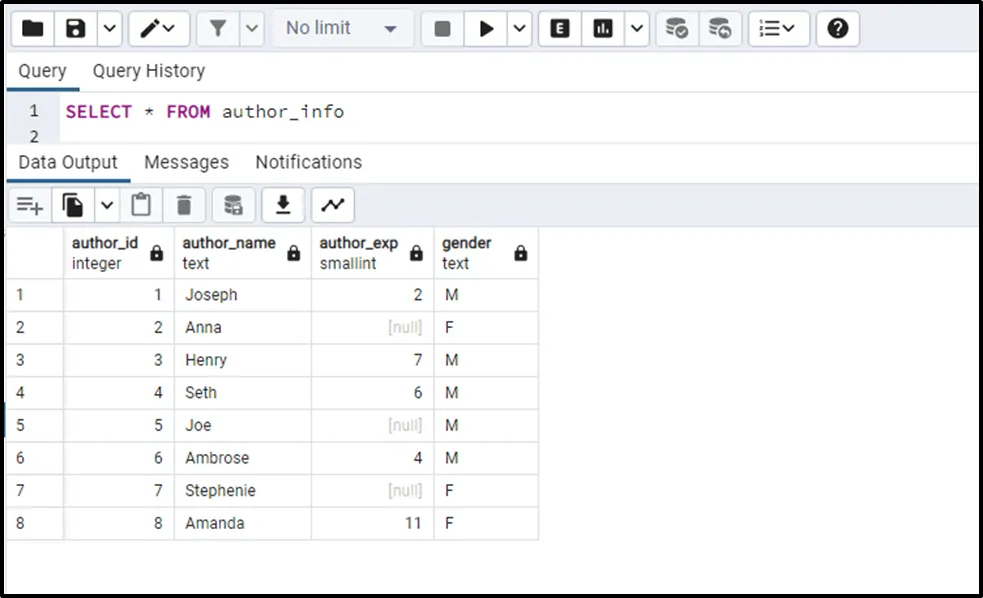Click the Explain Analyze chart icon
The image size is (983, 598).
coord(603,29)
